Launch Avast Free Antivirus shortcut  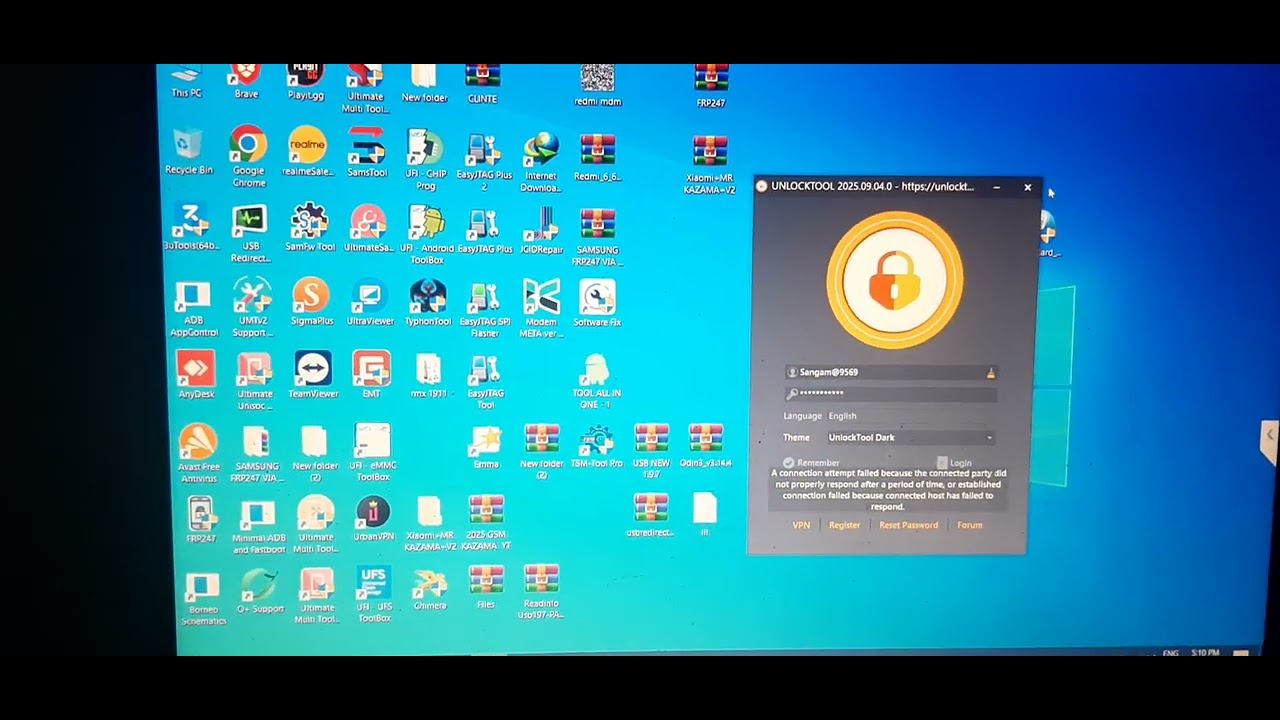(198, 453)
